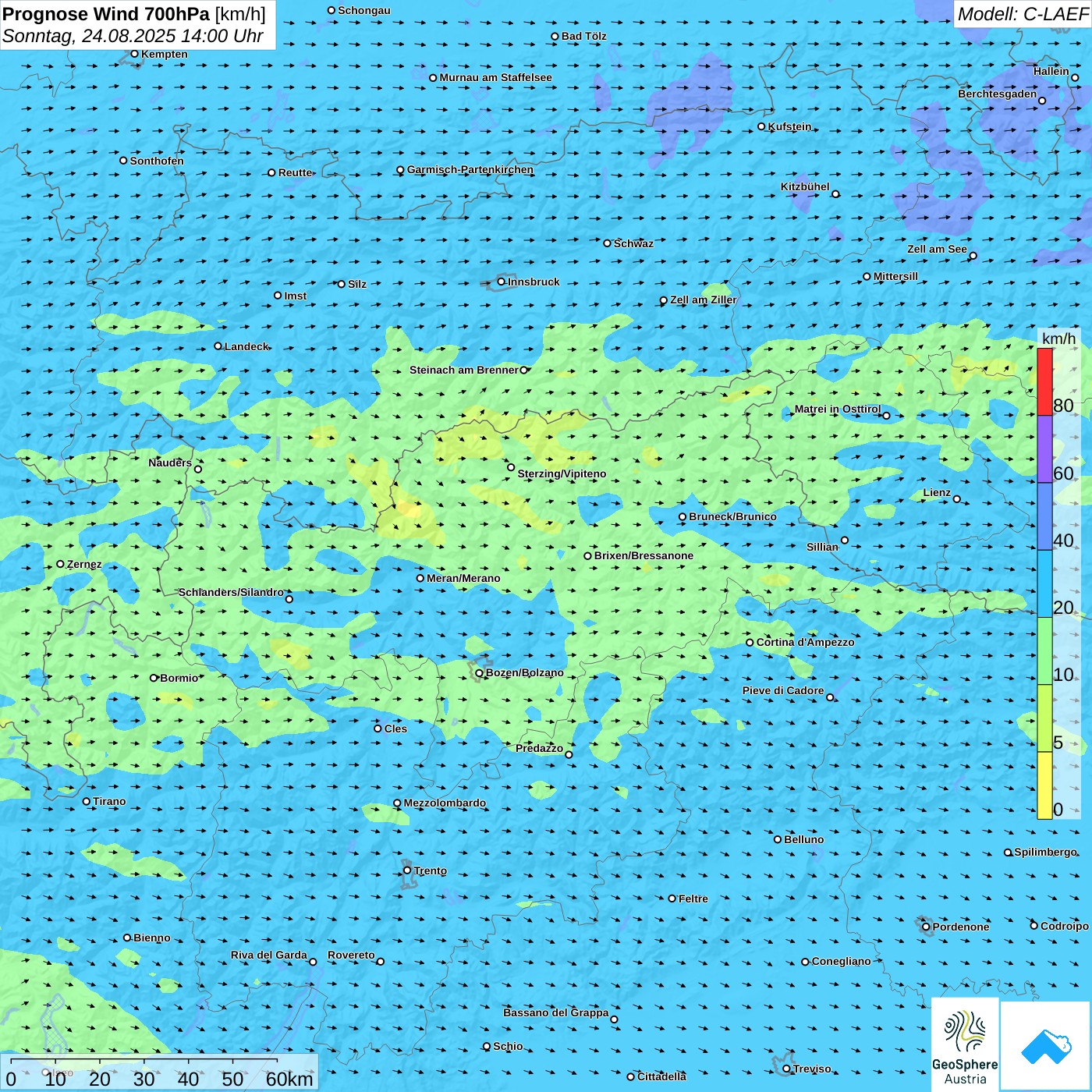Click the Zell am Ziller label
Viewport: 1092px width, 1092px height.
pyautogui.click(x=703, y=300)
